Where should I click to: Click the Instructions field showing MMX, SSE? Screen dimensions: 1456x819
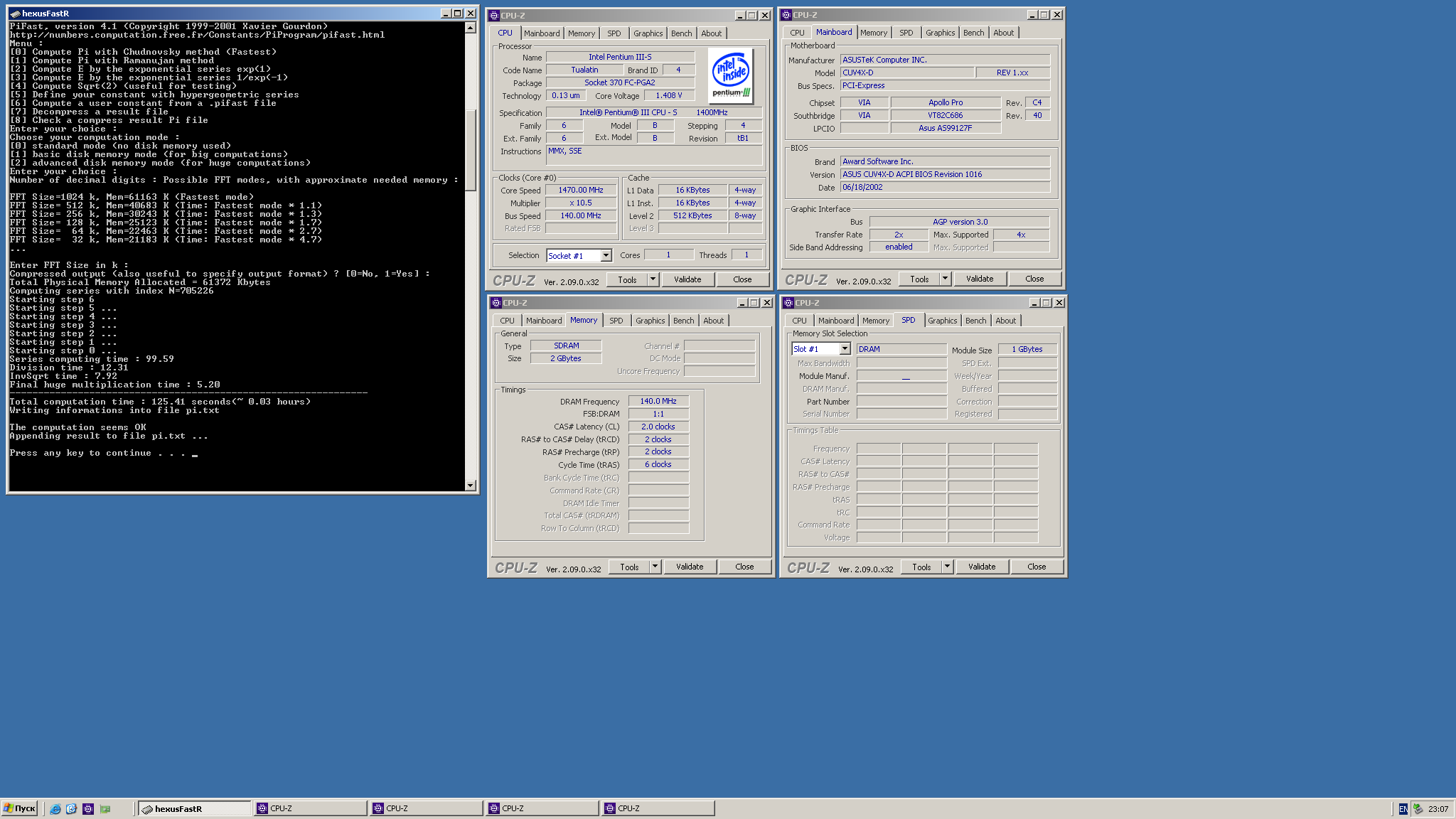click(654, 155)
